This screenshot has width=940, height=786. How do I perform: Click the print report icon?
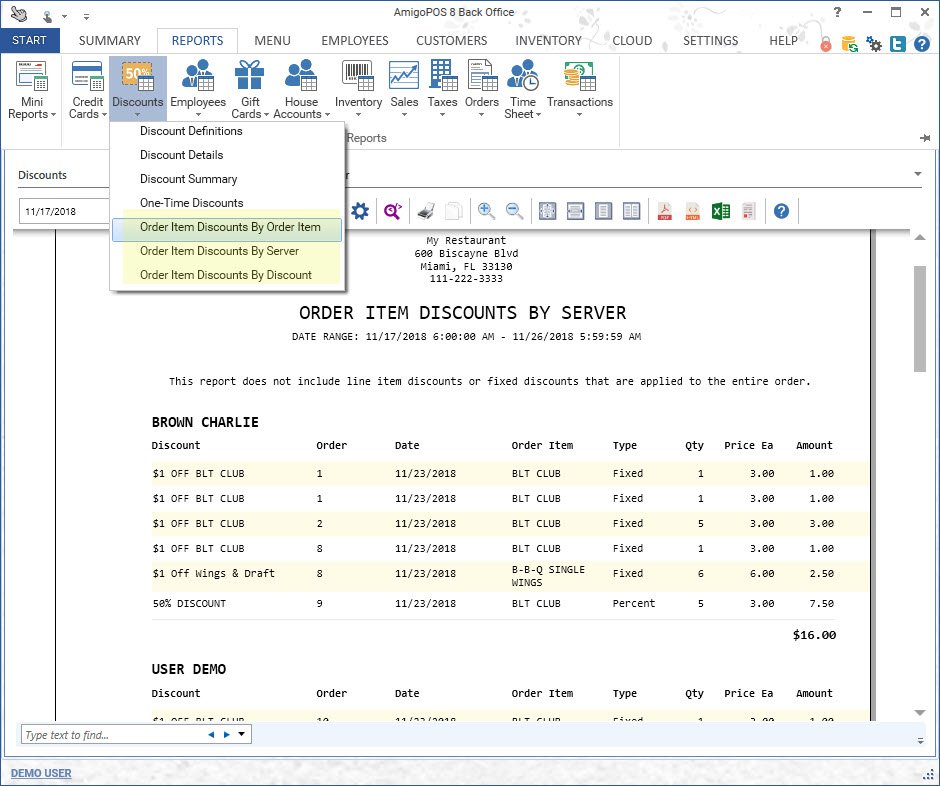point(425,211)
